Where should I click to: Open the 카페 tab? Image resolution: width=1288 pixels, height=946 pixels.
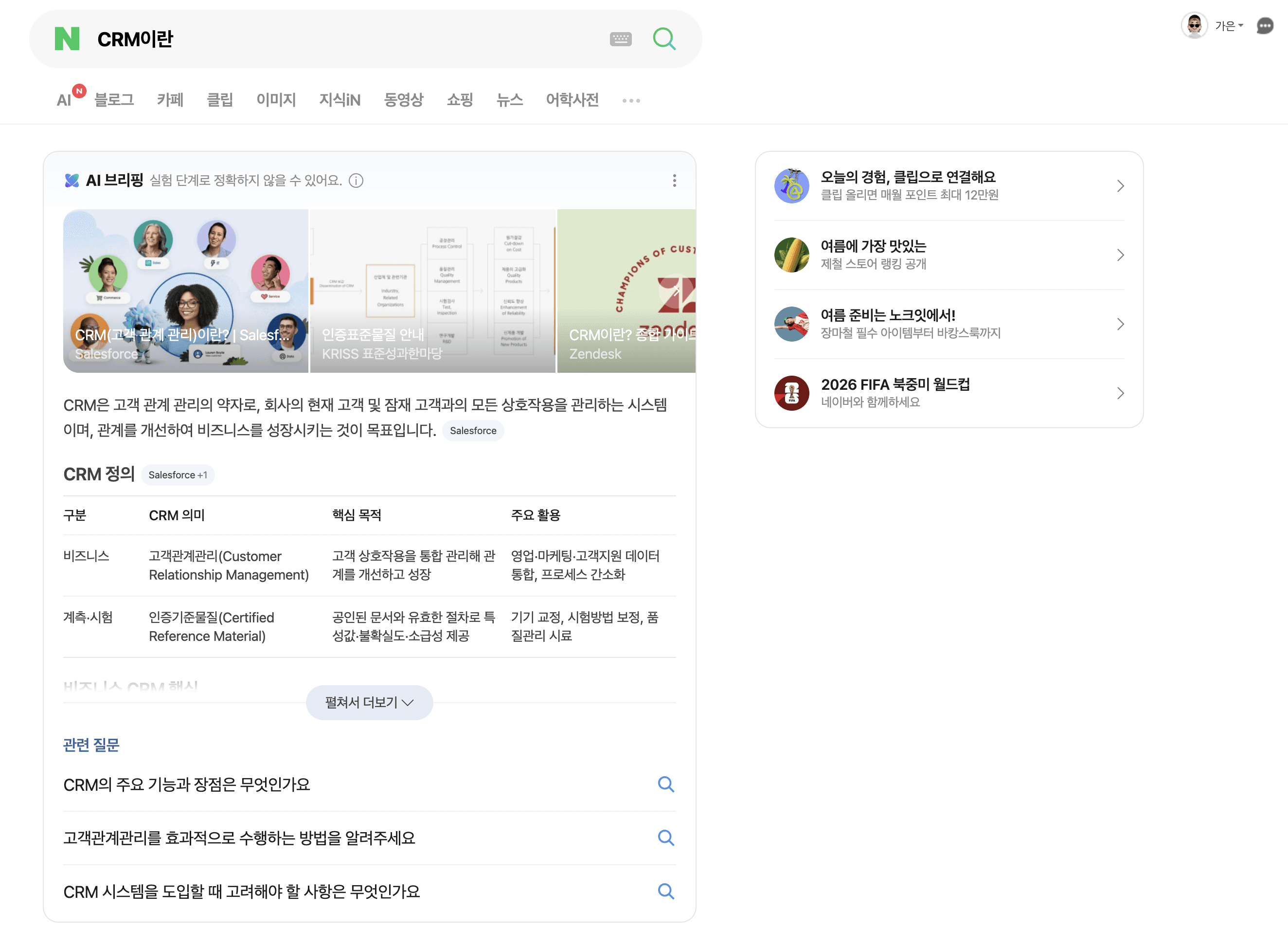(170, 100)
